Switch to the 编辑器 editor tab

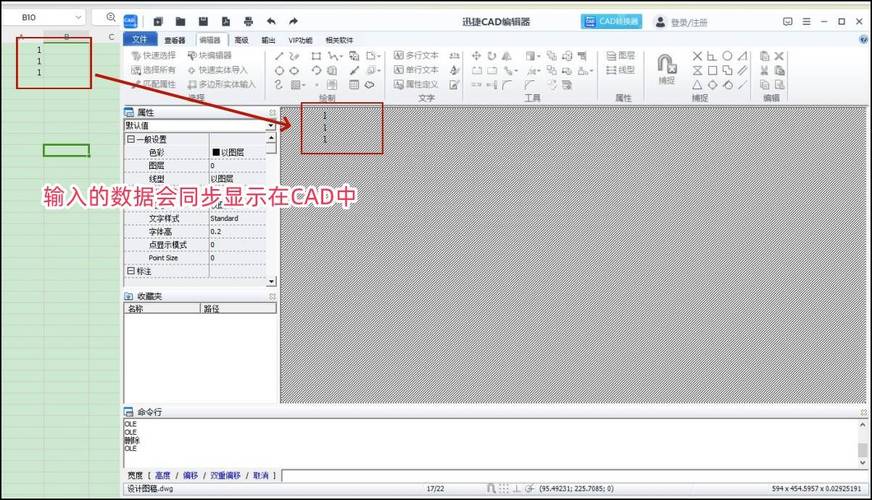click(210, 40)
